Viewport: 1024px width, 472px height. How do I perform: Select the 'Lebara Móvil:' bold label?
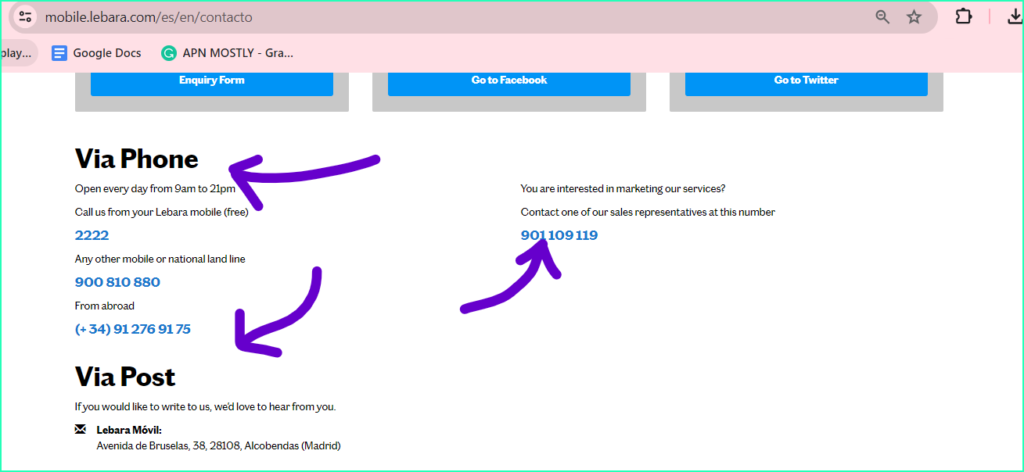click(129, 430)
